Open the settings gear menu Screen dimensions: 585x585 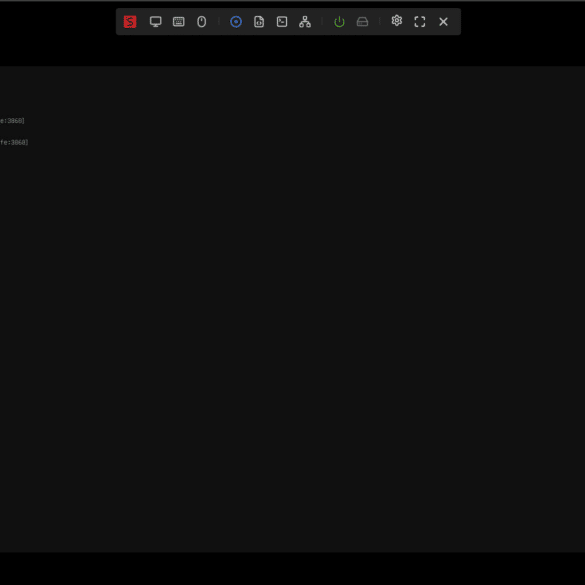pyautogui.click(x=397, y=21)
